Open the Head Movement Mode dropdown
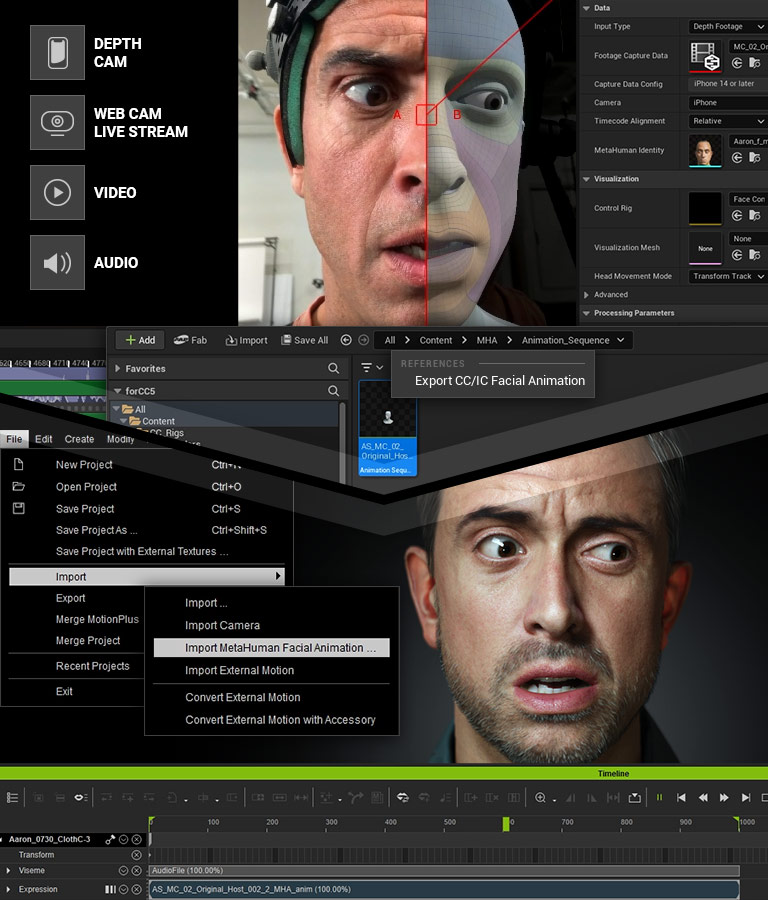The image size is (768, 900). click(x=727, y=276)
